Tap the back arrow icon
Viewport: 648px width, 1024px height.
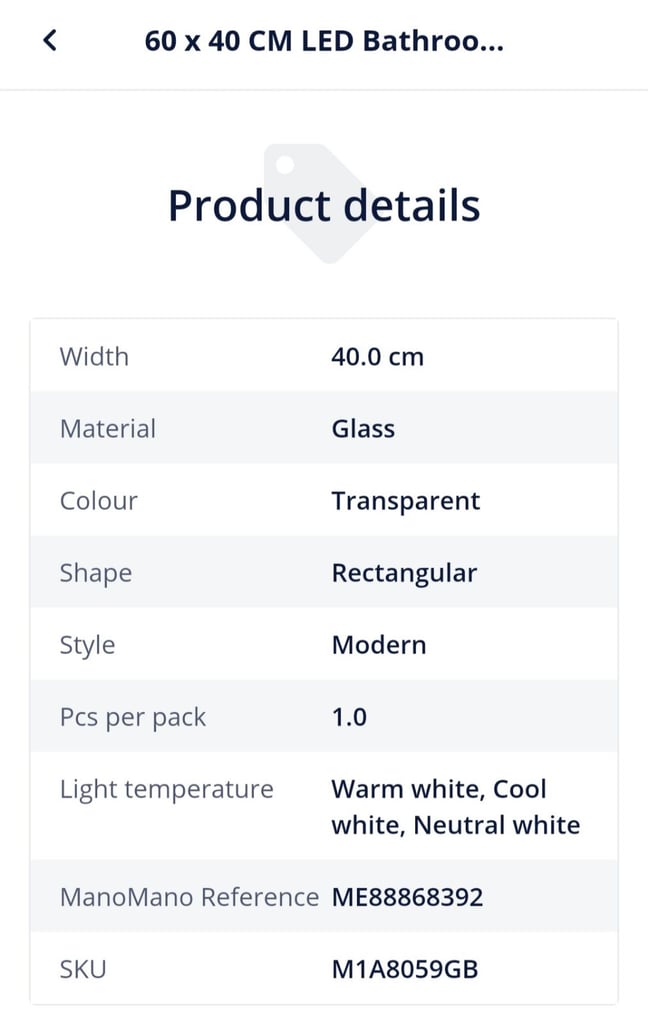[50, 40]
